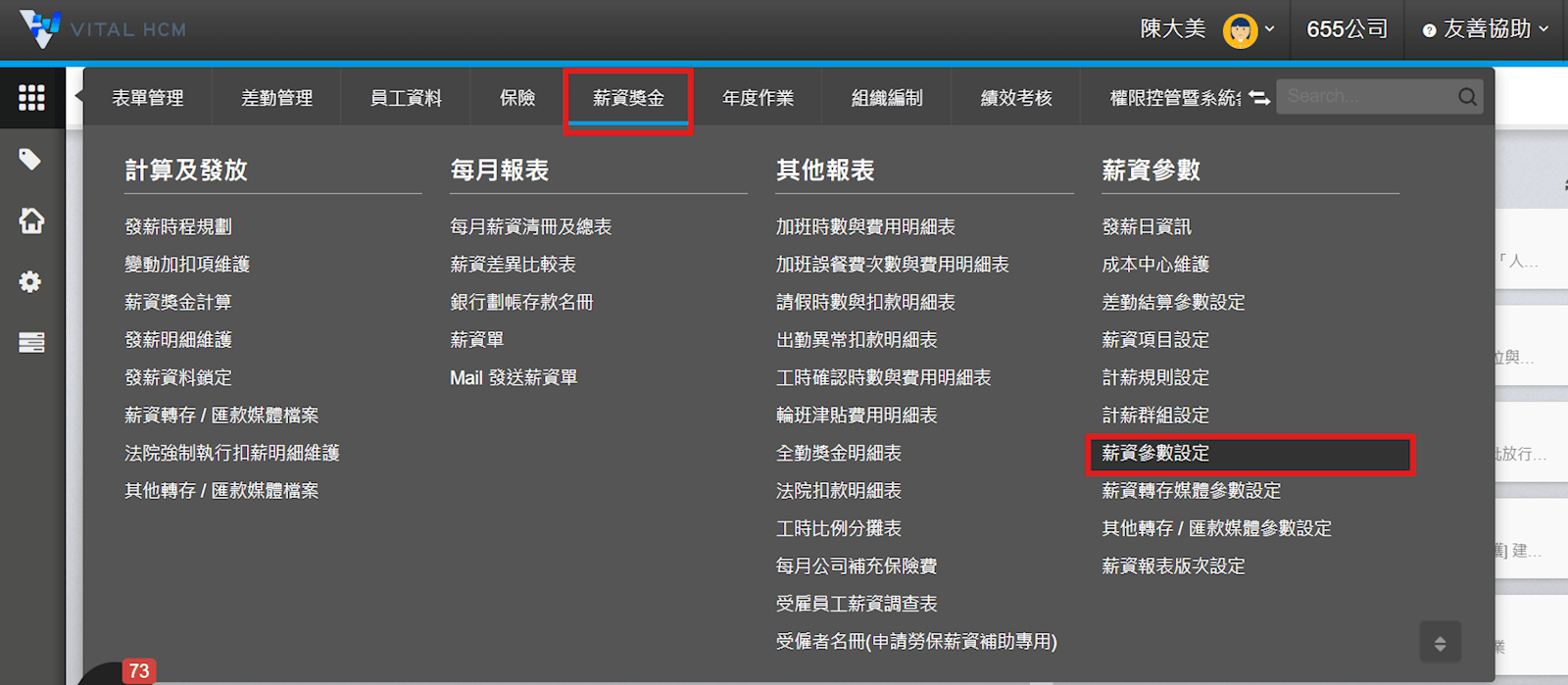Click the up-down scroll button
The height and width of the screenshot is (685, 1568).
[x=1440, y=643]
